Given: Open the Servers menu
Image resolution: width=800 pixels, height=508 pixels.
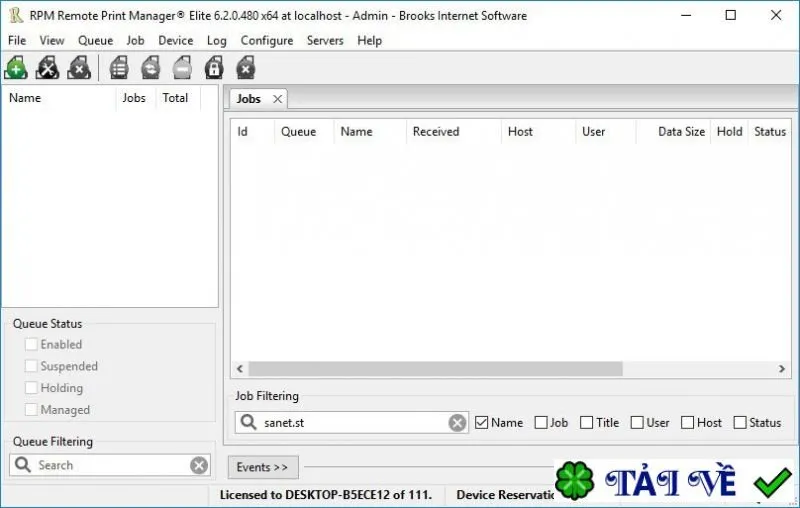Looking at the screenshot, I should pyautogui.click(x=325, y=40).
